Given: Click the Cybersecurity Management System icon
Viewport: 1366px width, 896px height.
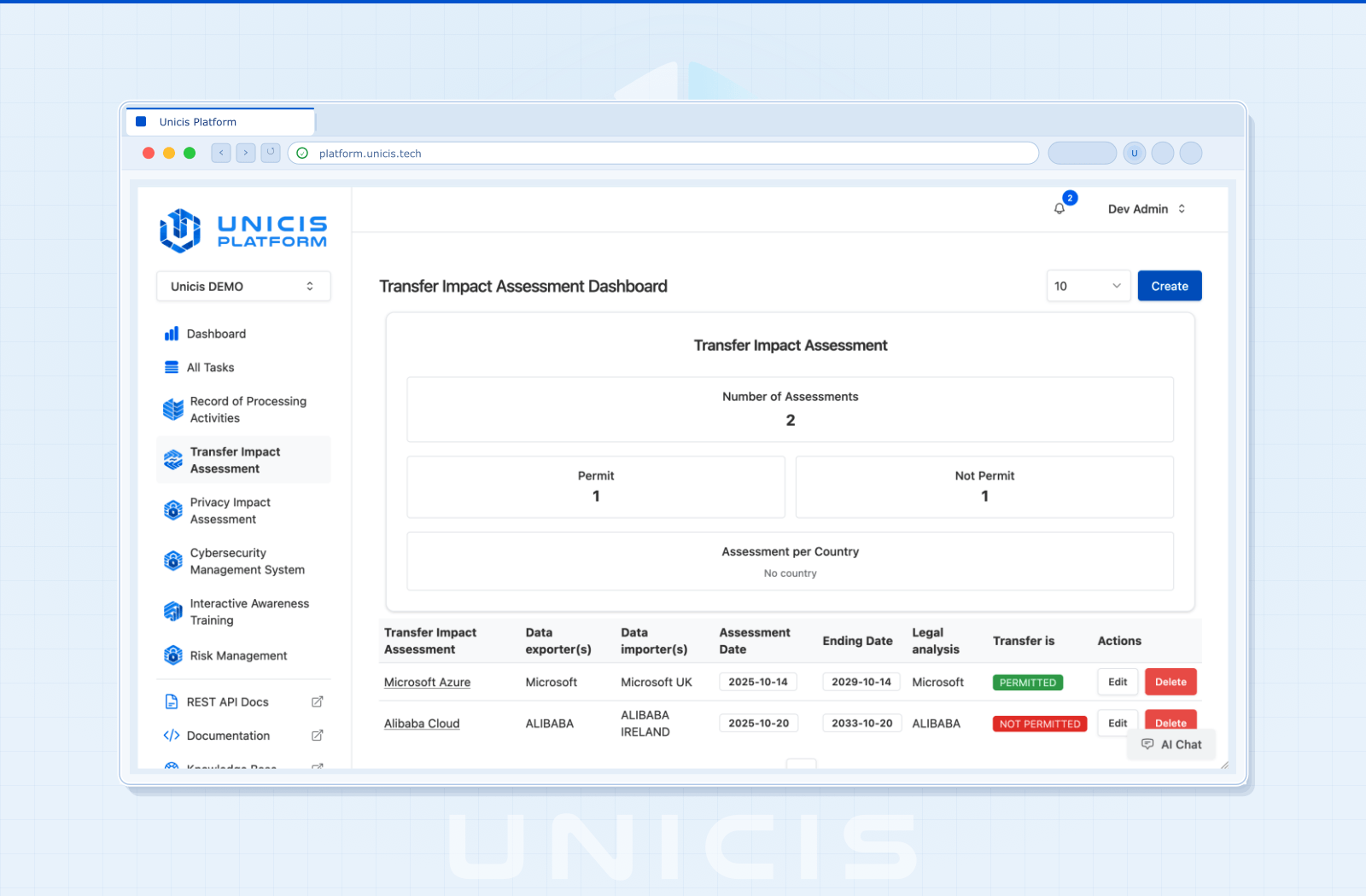Looking at the screenshot, I should click(173, 561).
